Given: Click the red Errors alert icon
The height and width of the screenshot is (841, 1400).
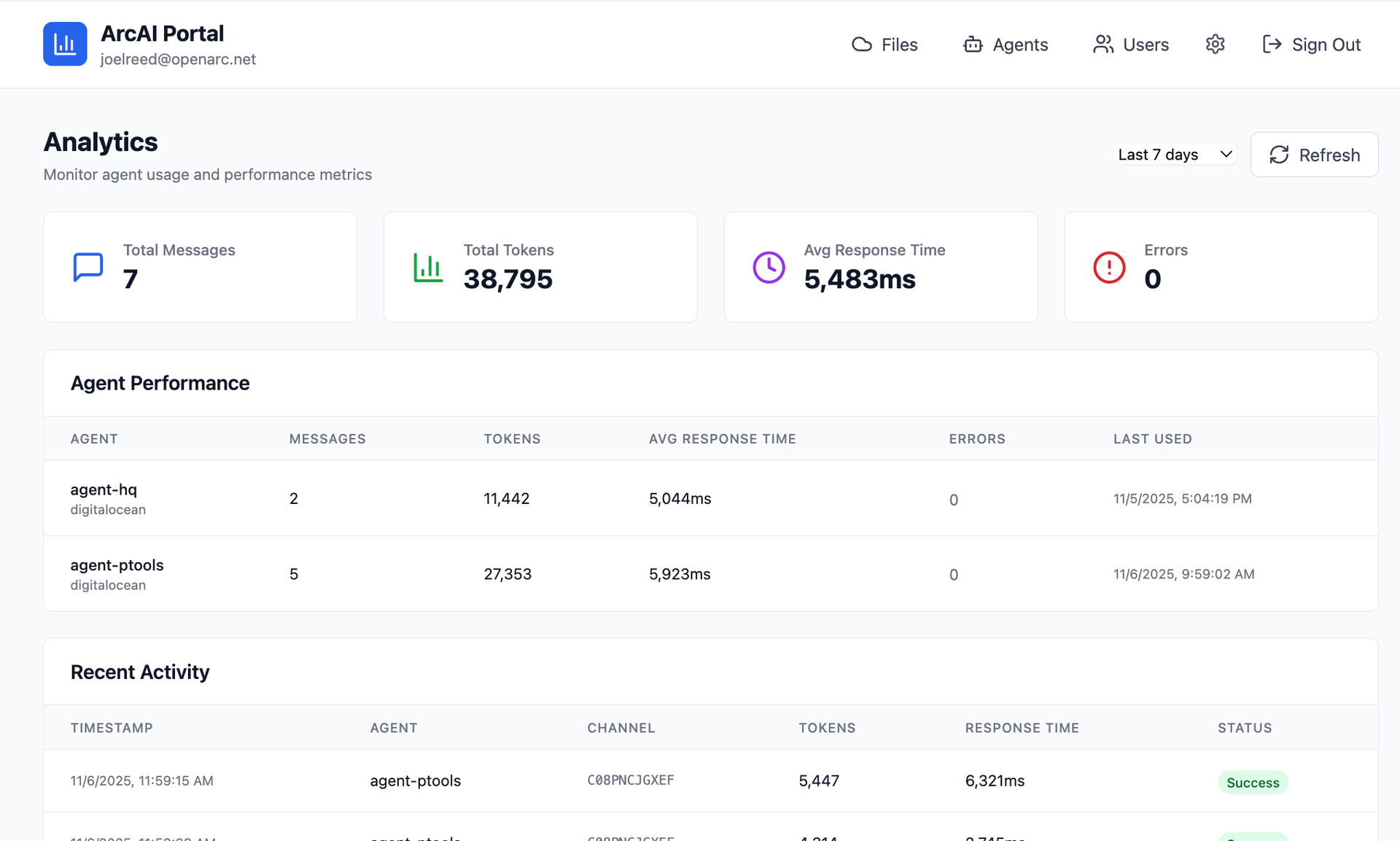Looking at the screenshot, I should pyautogui.click(x=1109, y=268).
